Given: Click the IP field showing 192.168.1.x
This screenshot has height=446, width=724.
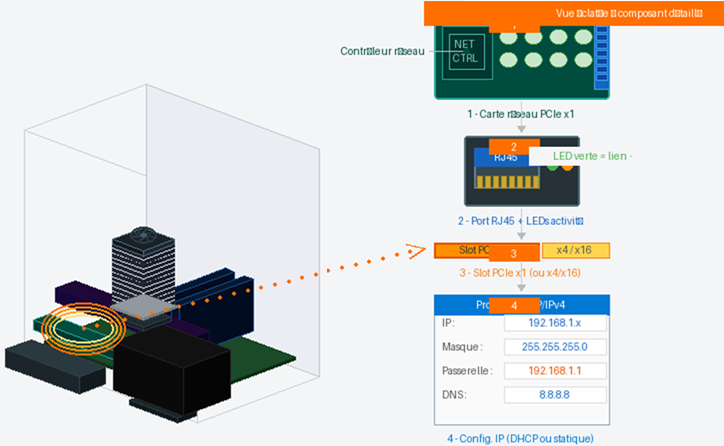Looking at the screenshot, I should point(555,323).
